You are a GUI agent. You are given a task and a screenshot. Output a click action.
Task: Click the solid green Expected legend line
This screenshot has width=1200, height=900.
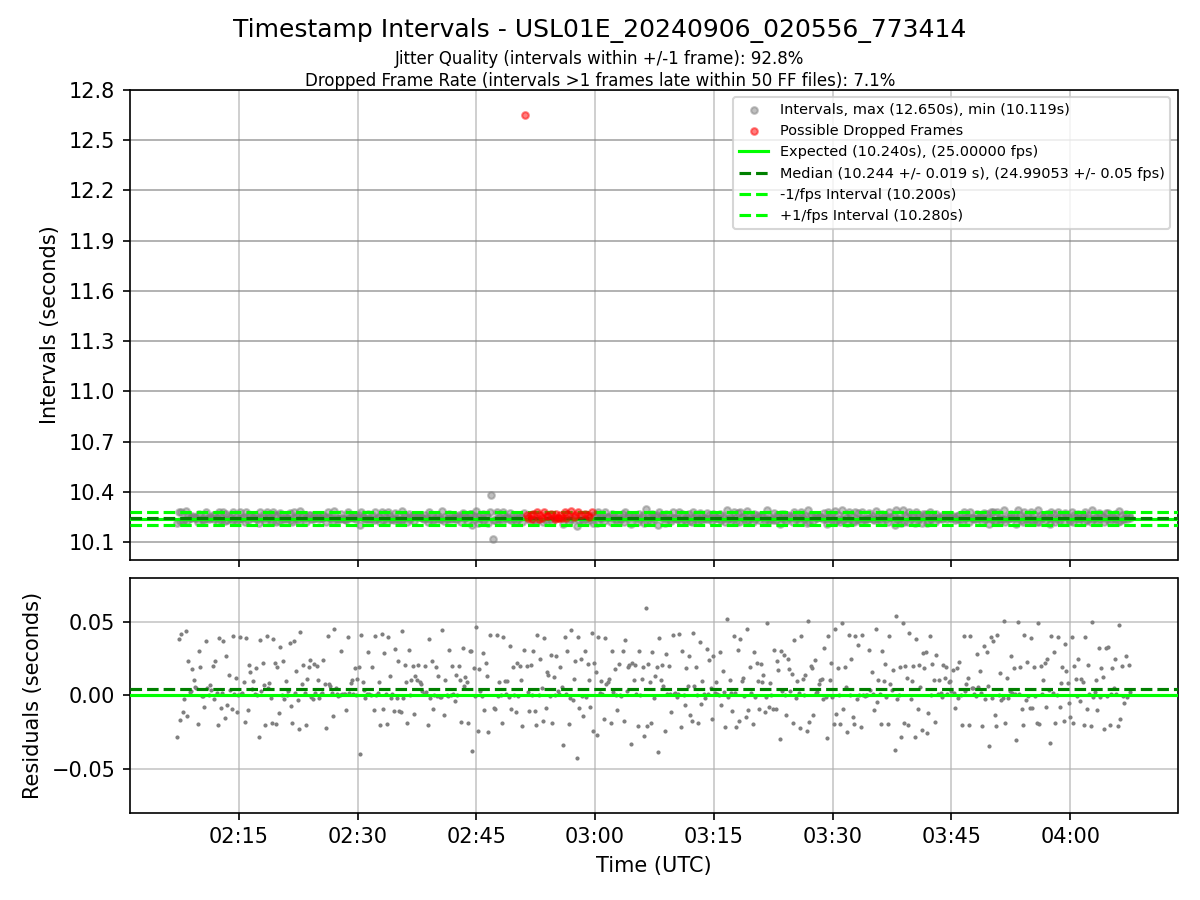click(754, 152)
